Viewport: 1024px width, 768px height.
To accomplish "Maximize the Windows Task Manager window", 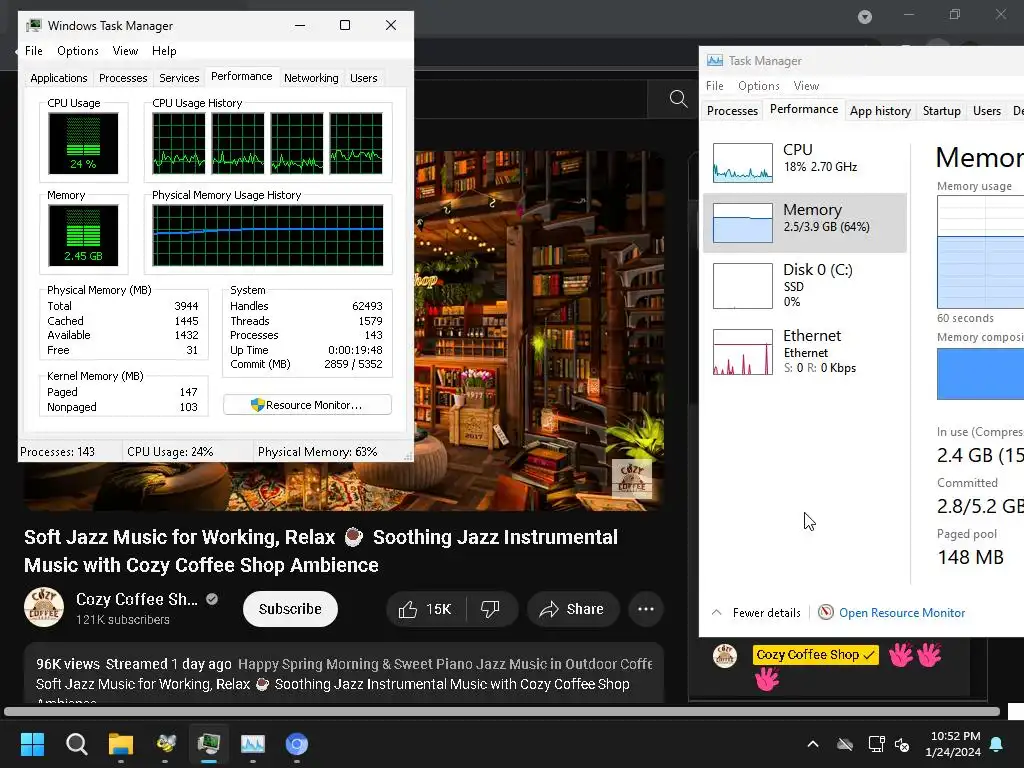I will (345, 25).
